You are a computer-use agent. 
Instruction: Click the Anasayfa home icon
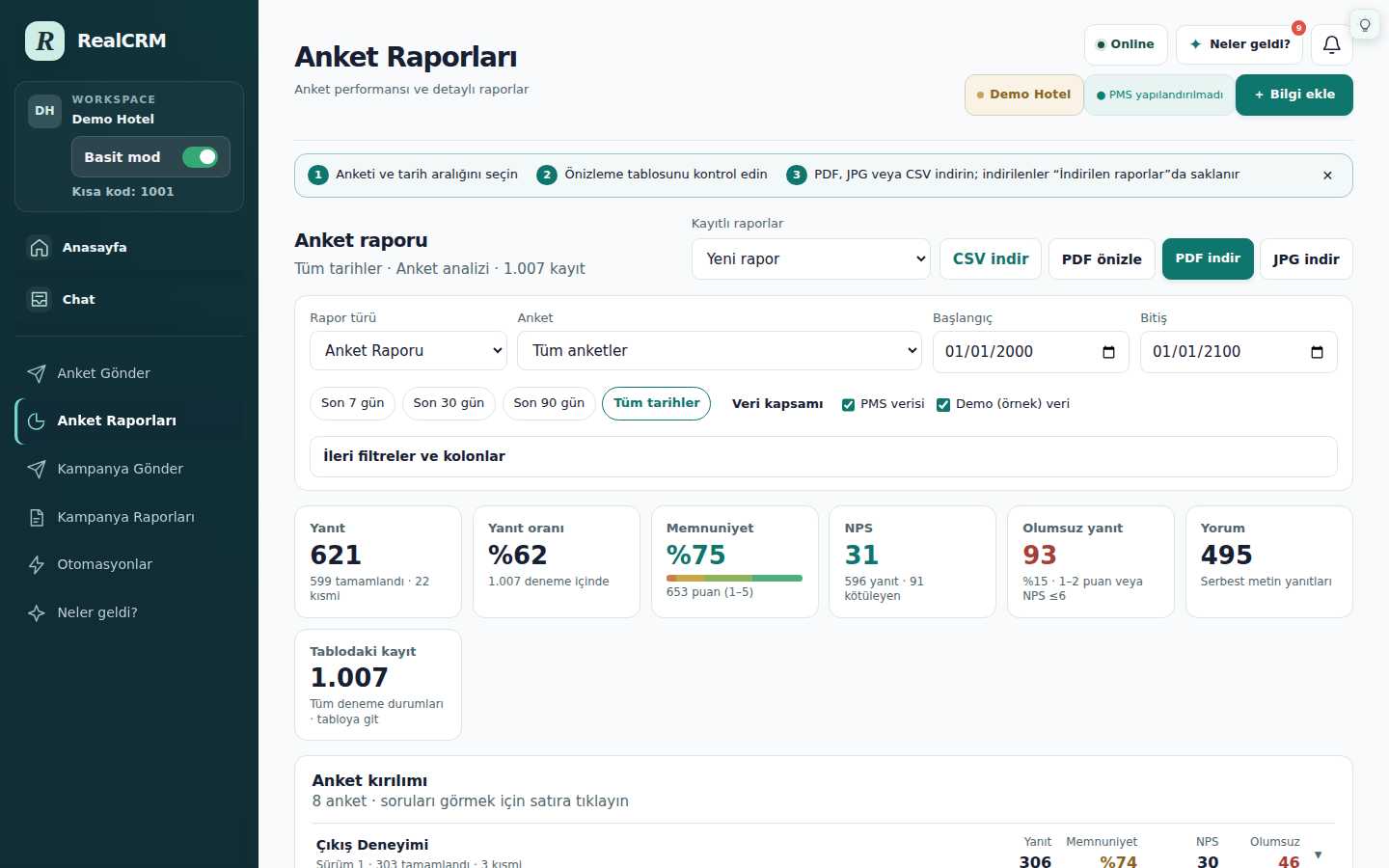coord(40,248)
